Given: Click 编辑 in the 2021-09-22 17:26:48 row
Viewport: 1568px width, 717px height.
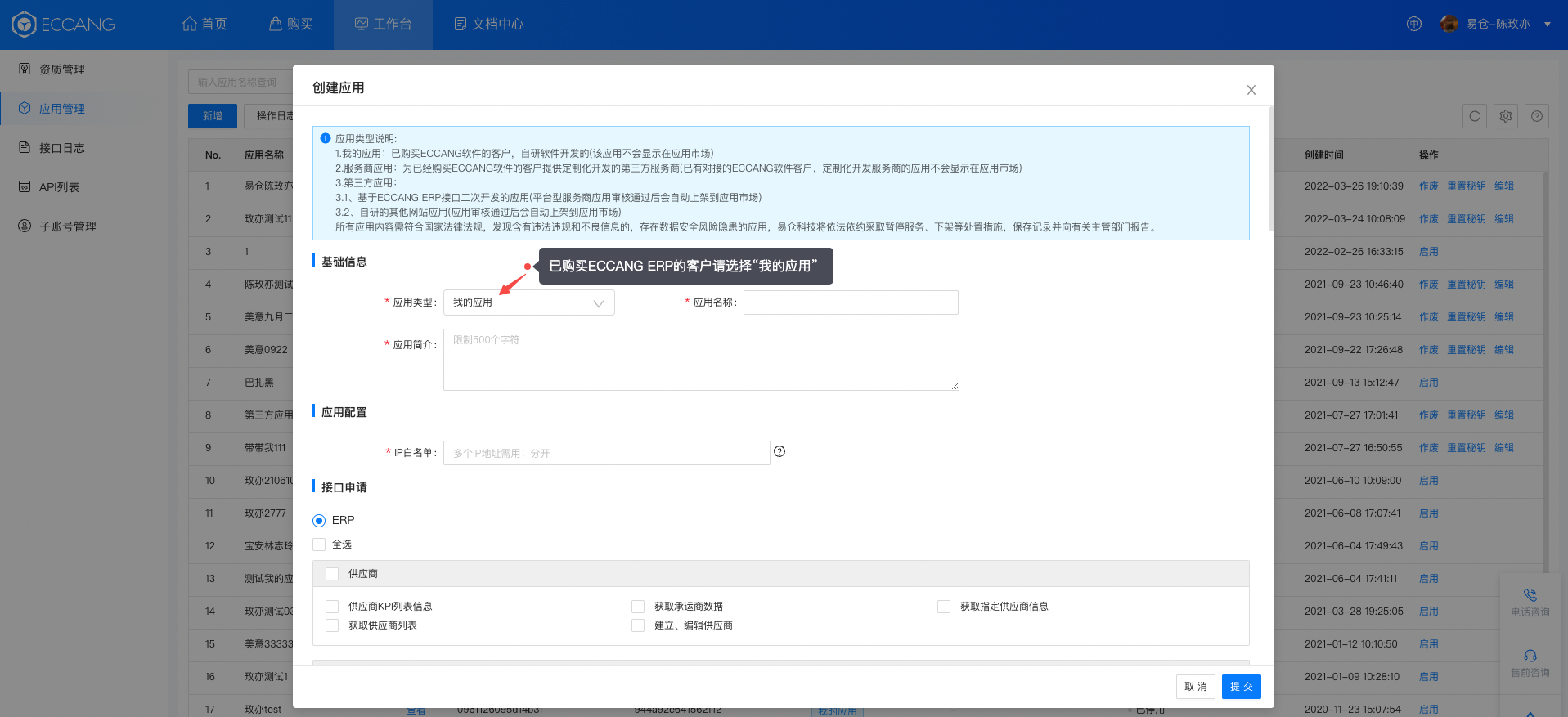Looking at the screenshot, I should tap(1504, 350).
